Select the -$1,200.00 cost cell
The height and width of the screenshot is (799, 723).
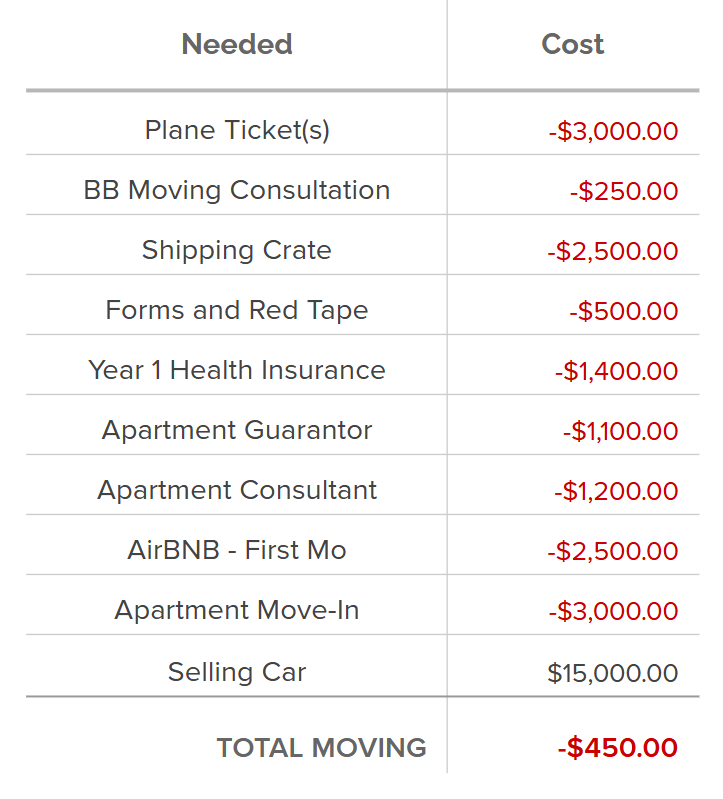616,491
